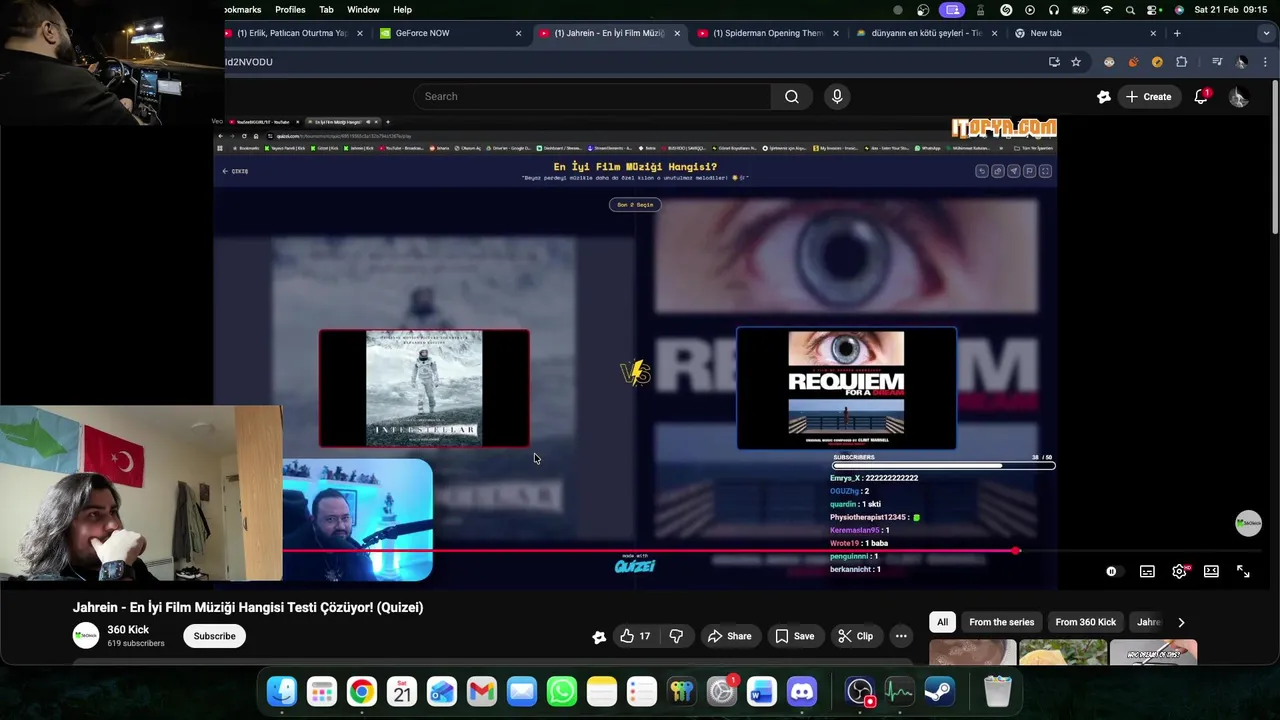Viewport: 1280px width, 720px height.
Task: Toggle subtitles closed captions
Action: (1147, 571)
